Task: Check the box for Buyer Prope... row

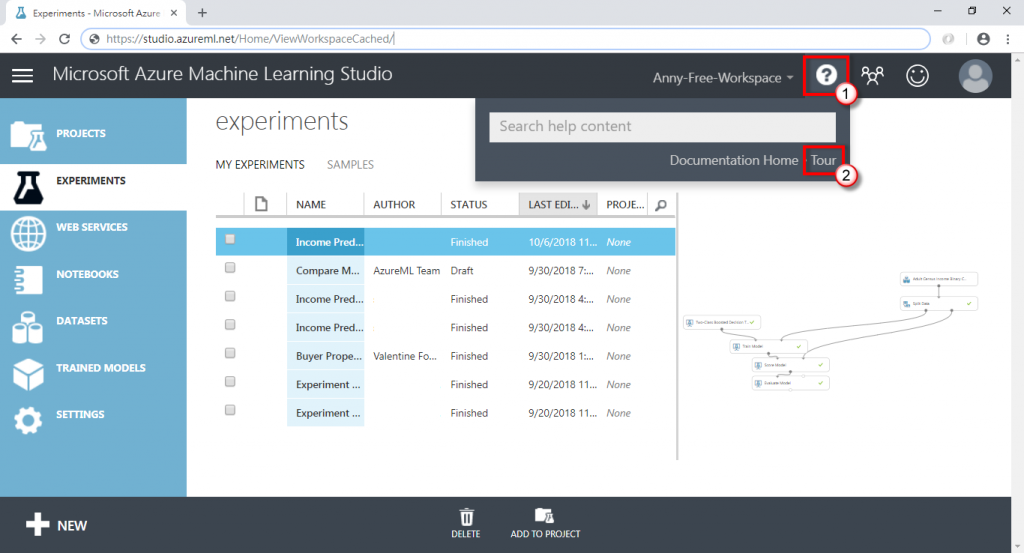Action: pyautogui.click(x=230, y=353)
